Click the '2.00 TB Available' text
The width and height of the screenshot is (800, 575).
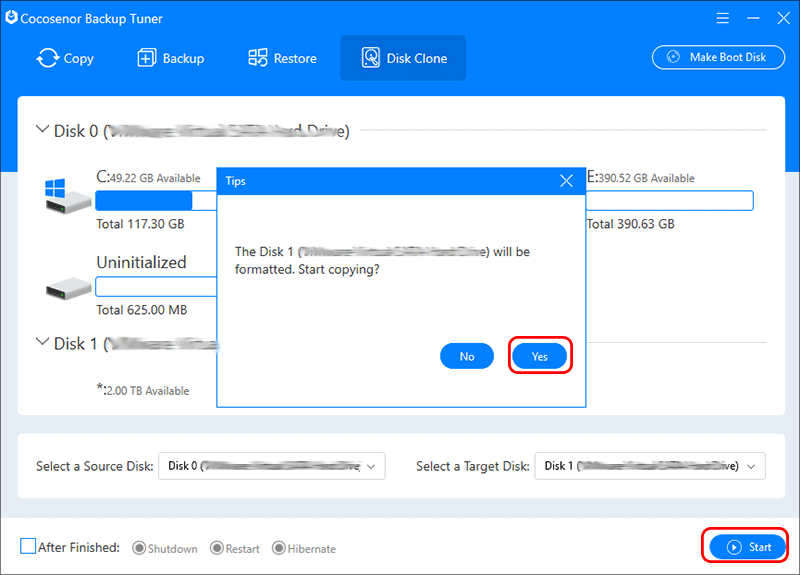pos(148,391)
